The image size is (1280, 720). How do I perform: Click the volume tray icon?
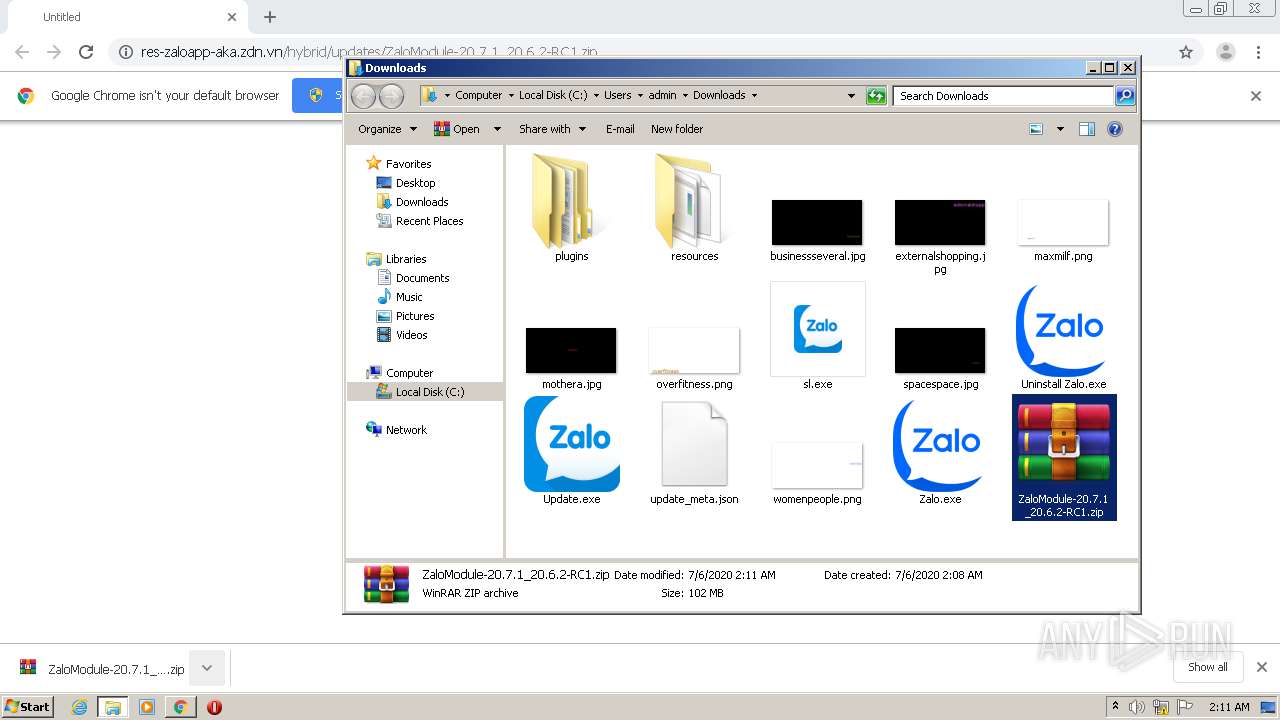(1137, 707)
